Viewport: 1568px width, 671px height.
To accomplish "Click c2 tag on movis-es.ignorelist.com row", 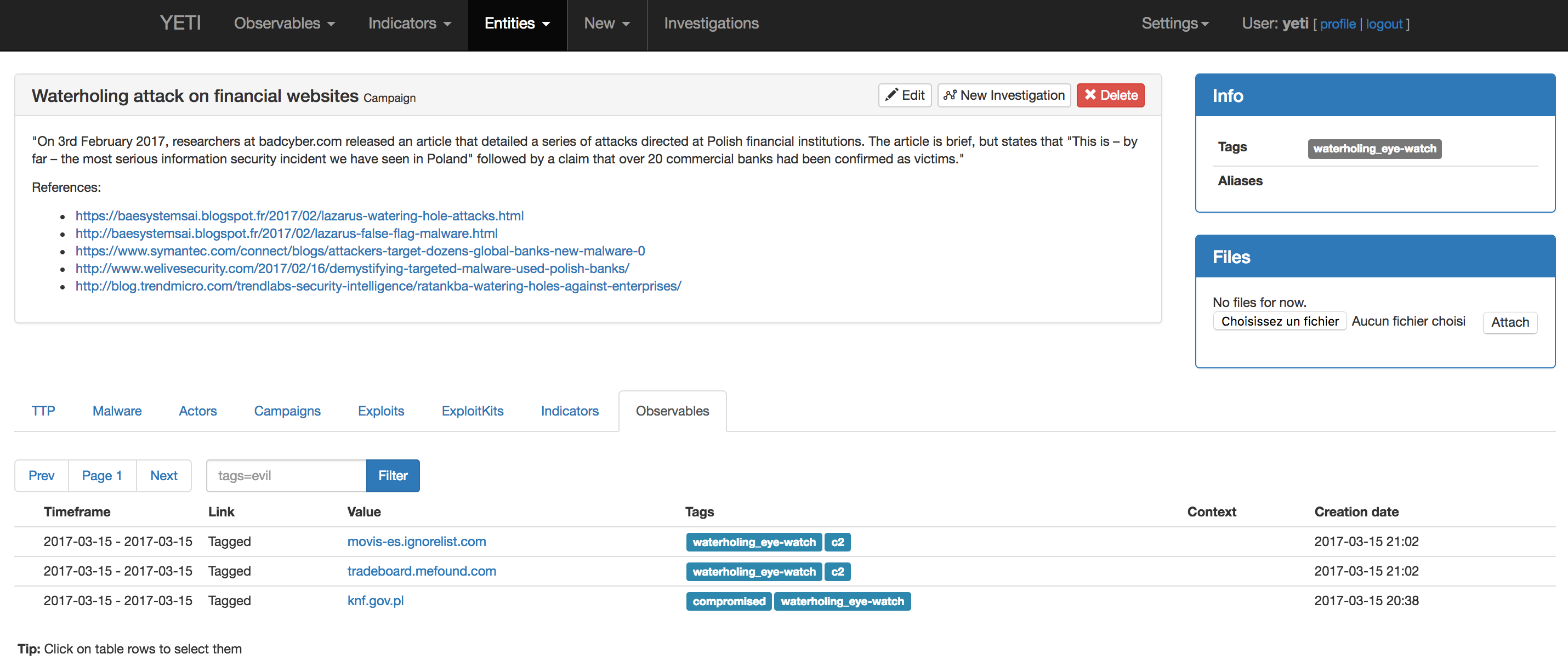I will [x=837, y=542].
